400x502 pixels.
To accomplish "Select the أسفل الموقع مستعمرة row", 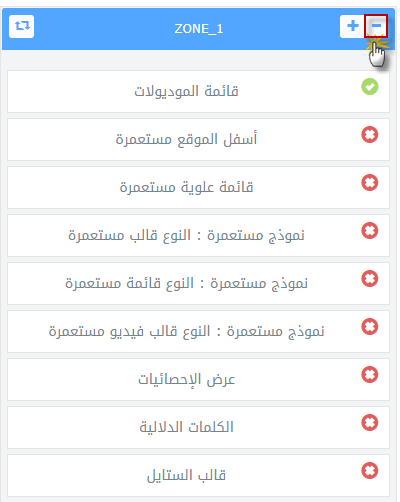I will click(198, 139).
